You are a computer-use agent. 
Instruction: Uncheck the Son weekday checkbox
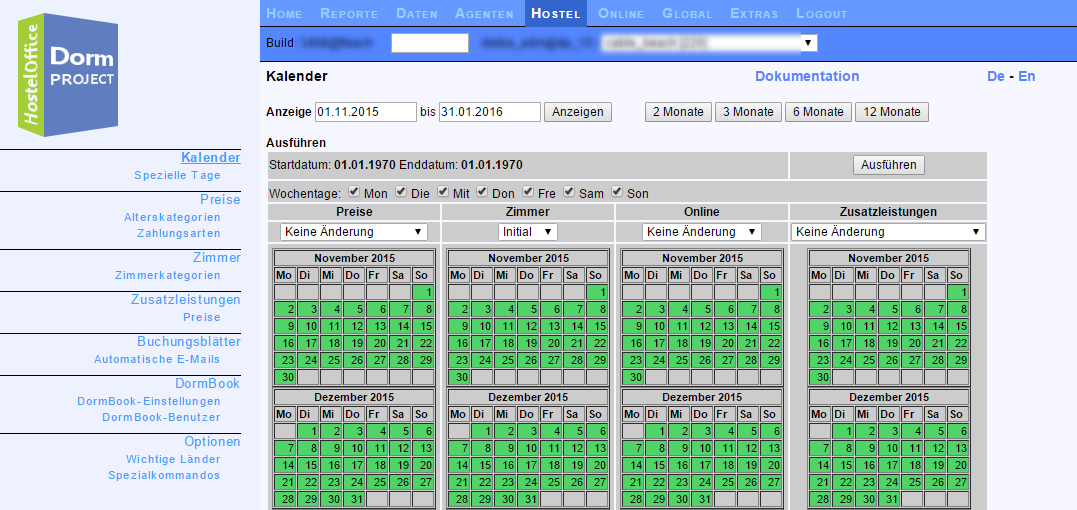tap(617, 191)
